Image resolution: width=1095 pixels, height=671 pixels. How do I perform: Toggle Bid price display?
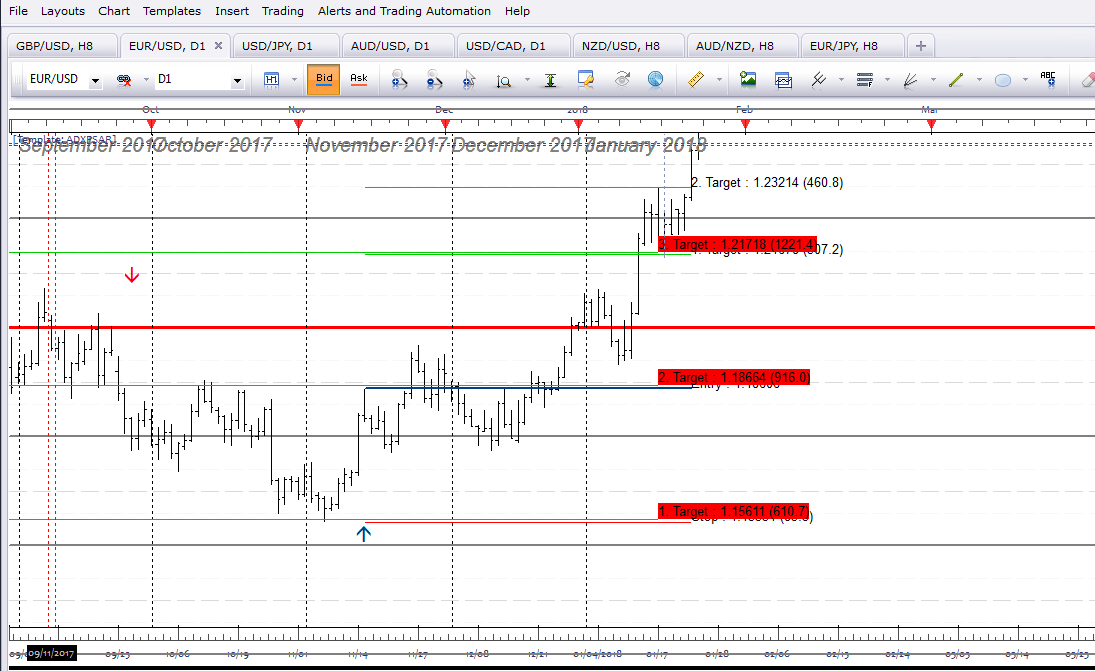pyautogui.click(x=324, y=79)
